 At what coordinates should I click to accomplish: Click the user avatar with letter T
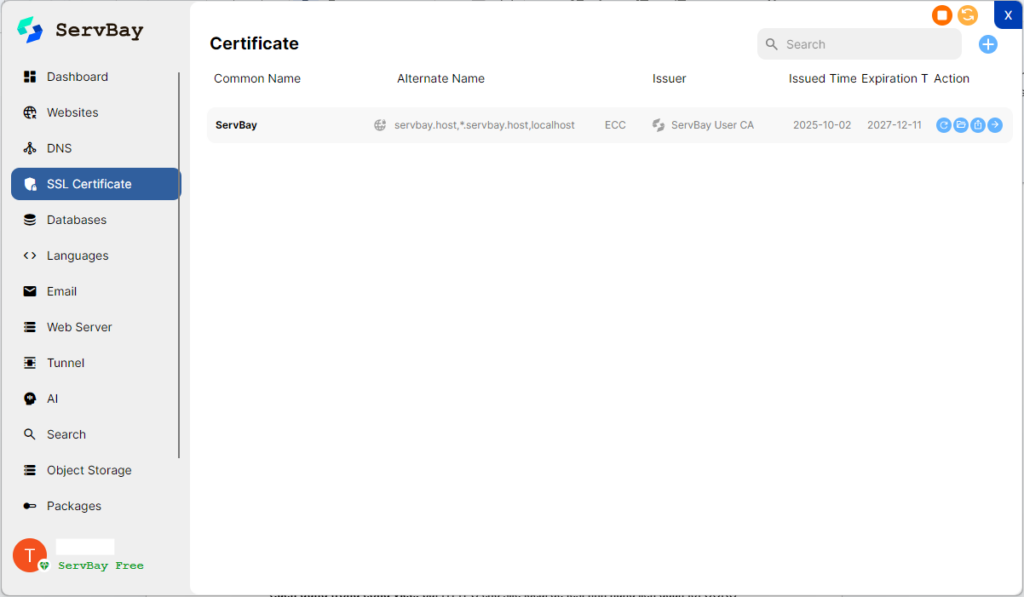[x=29, y=555]
